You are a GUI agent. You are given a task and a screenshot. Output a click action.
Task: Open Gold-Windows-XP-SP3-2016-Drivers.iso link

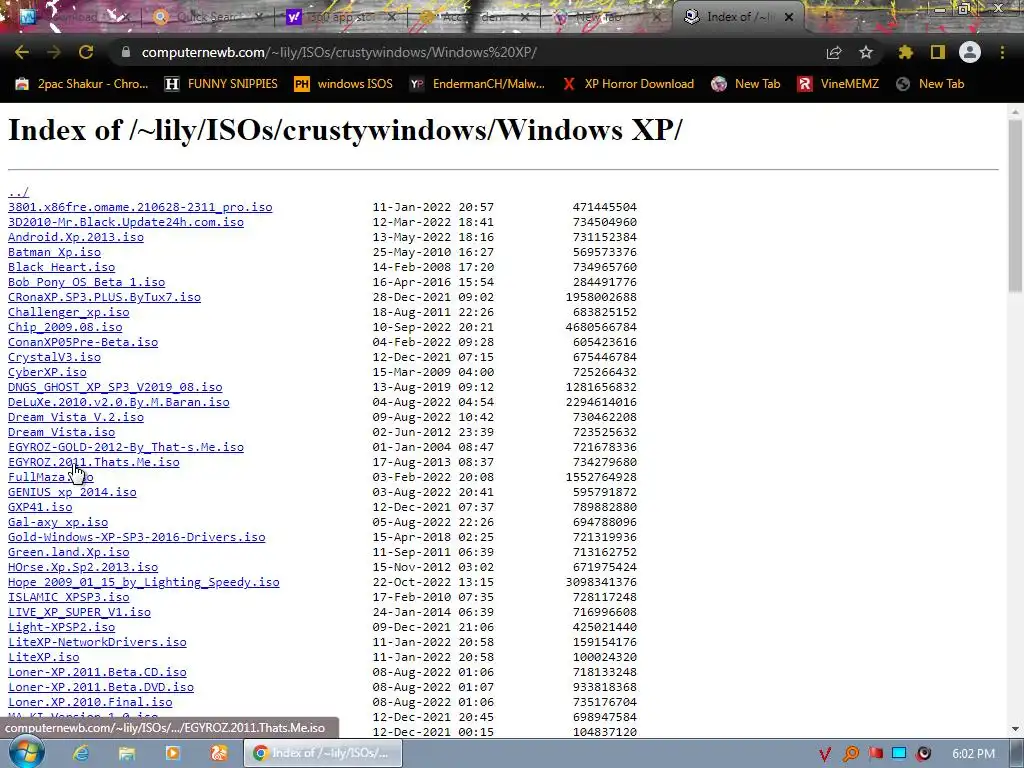136,537
